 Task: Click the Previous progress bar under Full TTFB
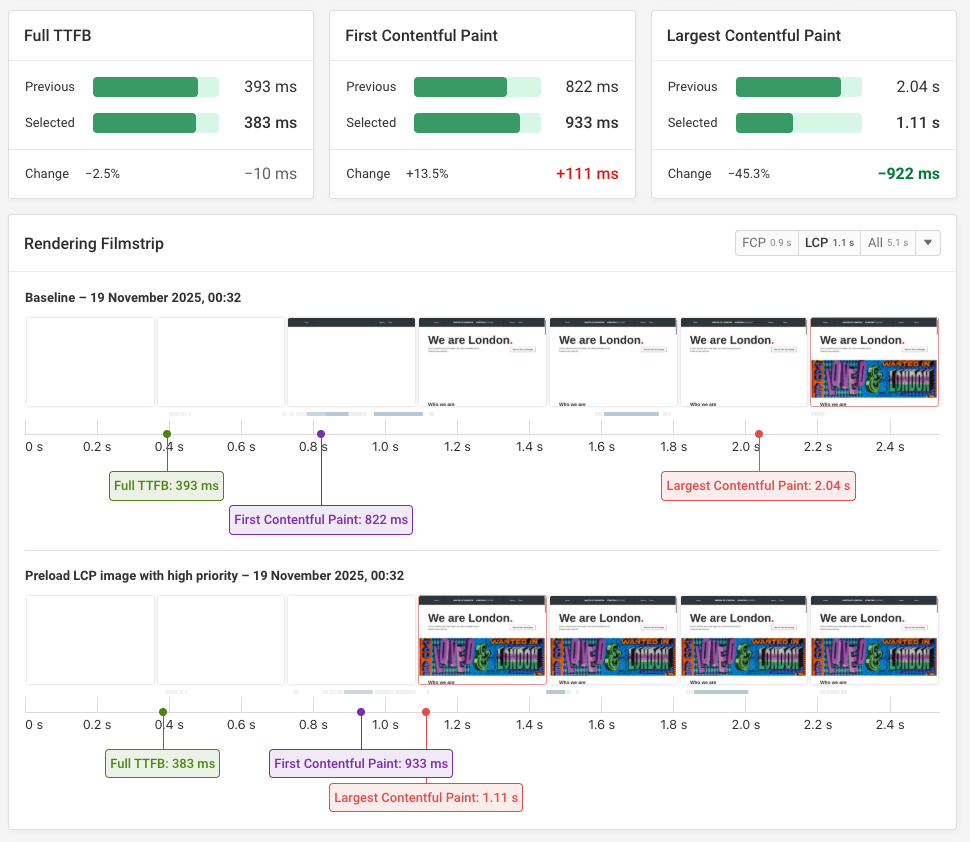tap(155, 87)
